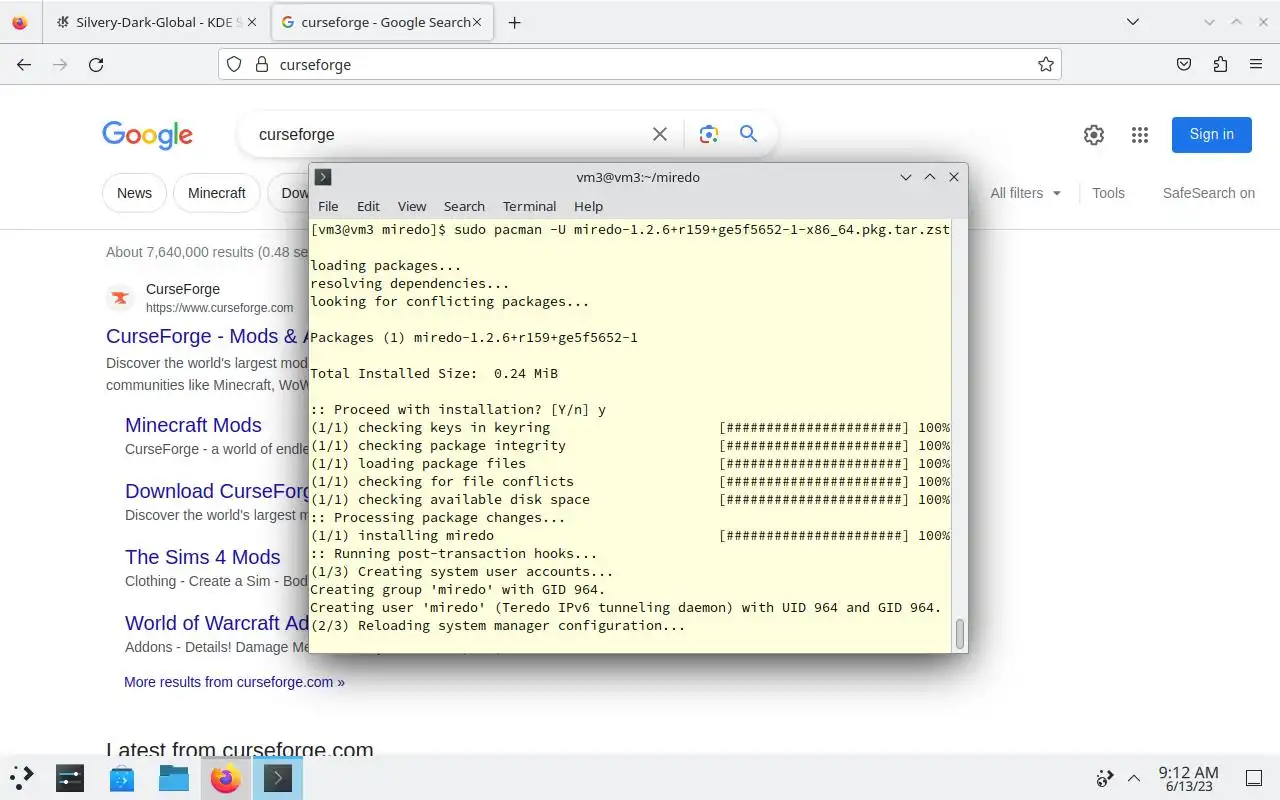Screen dimensions: 1280x800
Task: Close the Silvery-Dark-Global tab
Action: 251,22
